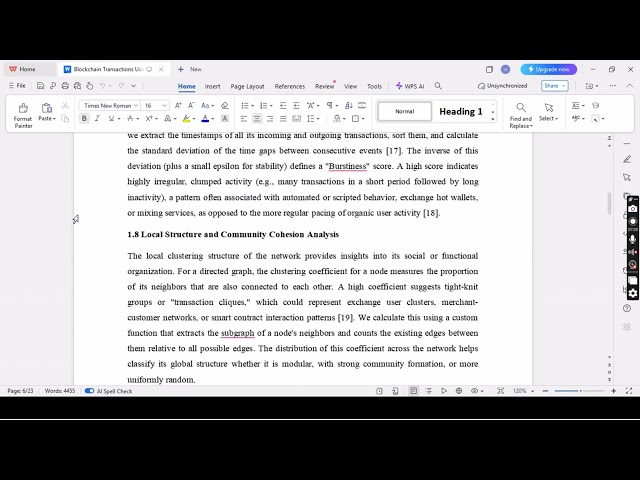640x480 pixels.
Task: Click the Cut scissors icon
Action: (x=65, y=105)
